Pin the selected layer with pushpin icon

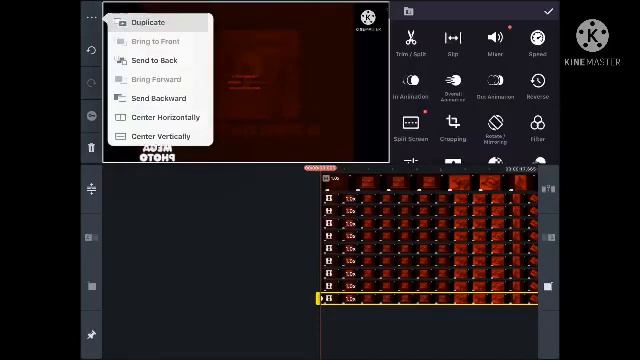(91, 335)
